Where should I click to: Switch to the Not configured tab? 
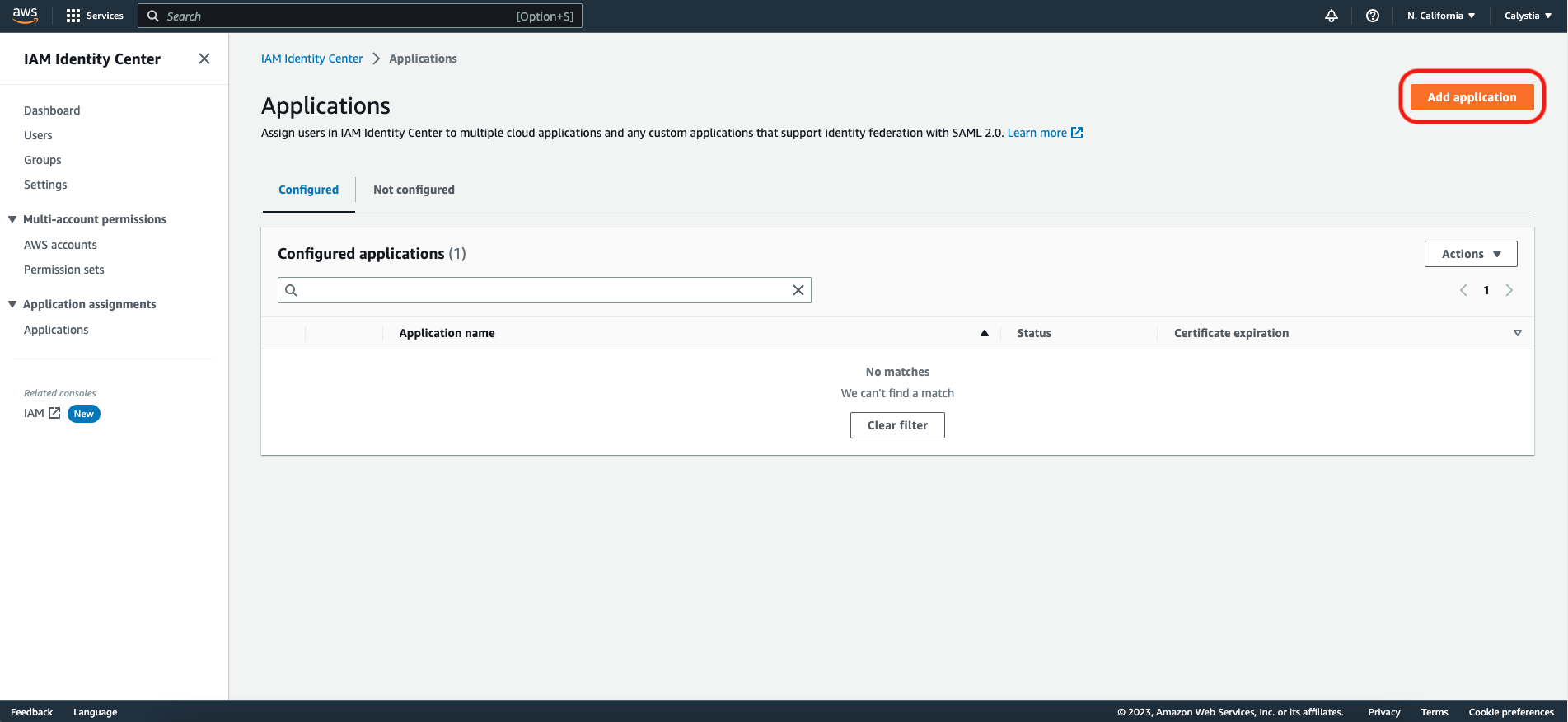pos(414,190)
